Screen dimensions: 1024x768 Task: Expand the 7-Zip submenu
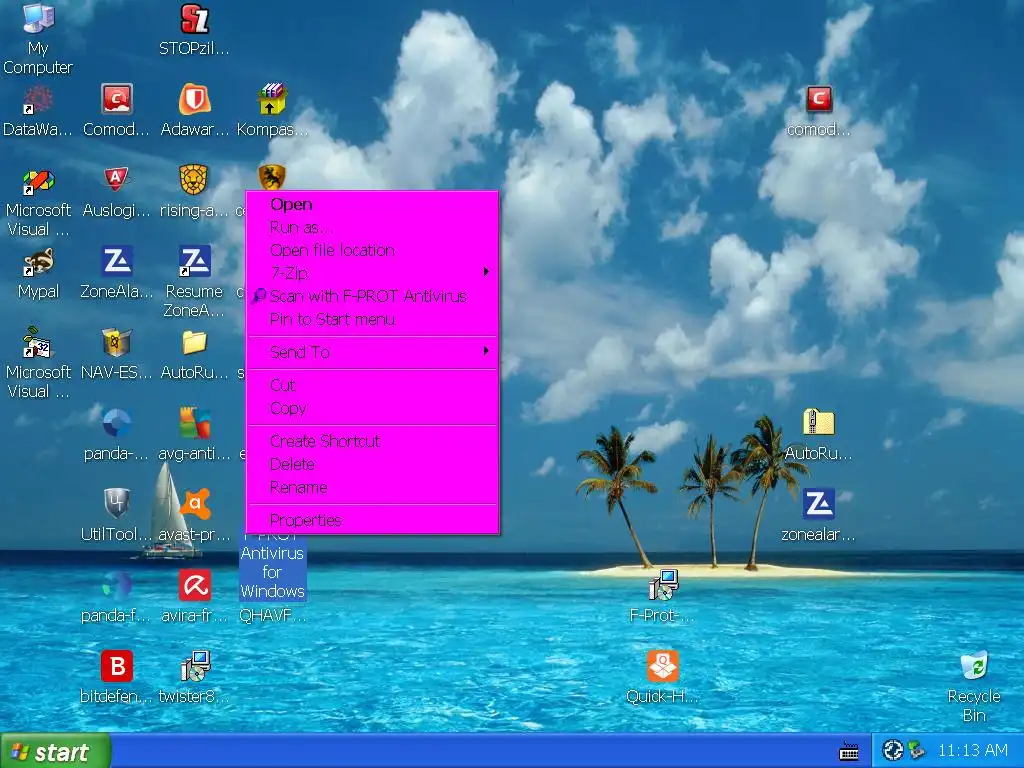pos(372,273)
